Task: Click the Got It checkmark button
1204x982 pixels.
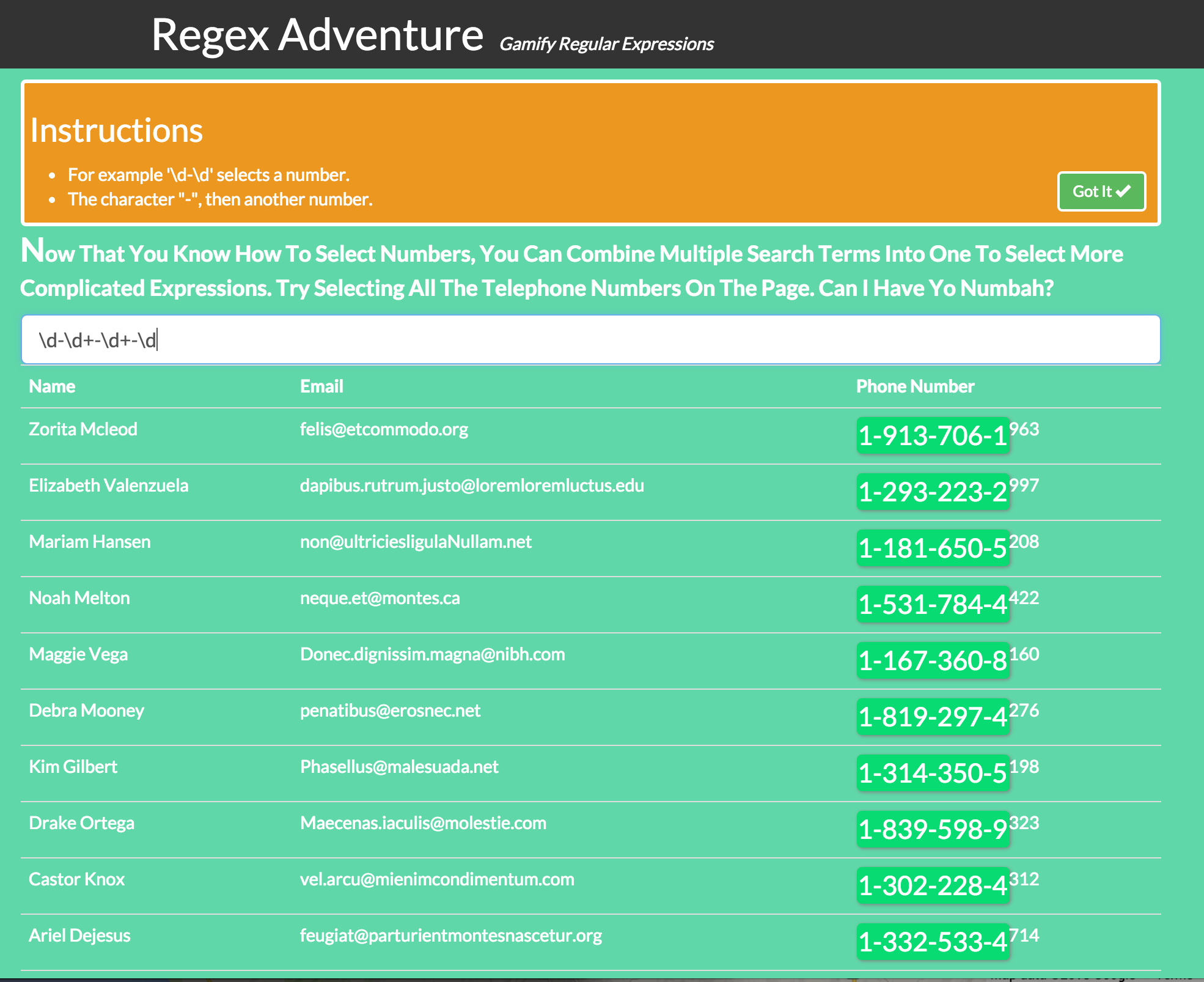Action: pyautogui.click(x=1101, y=191)
